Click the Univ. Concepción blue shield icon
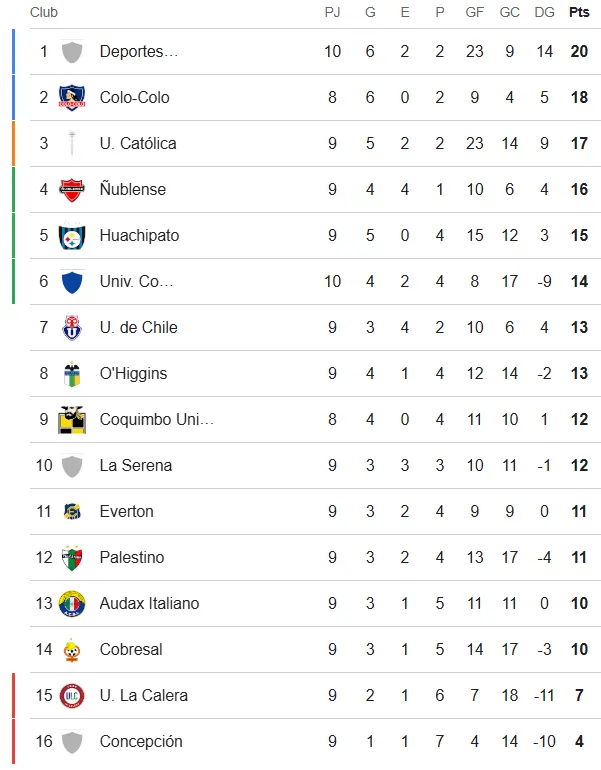 pyautogui.click(x=71, y=282)
